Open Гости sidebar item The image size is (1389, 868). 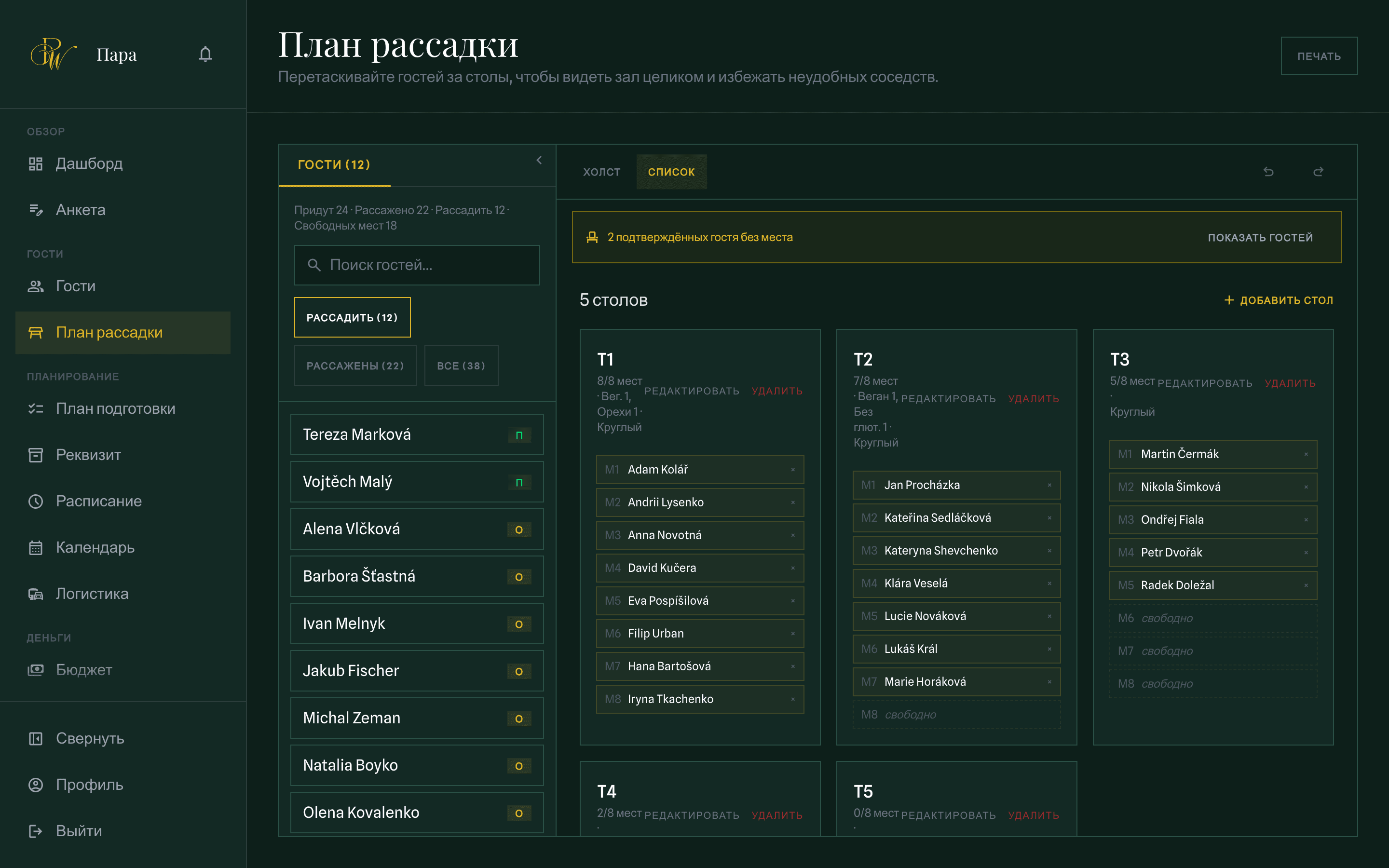123,286
